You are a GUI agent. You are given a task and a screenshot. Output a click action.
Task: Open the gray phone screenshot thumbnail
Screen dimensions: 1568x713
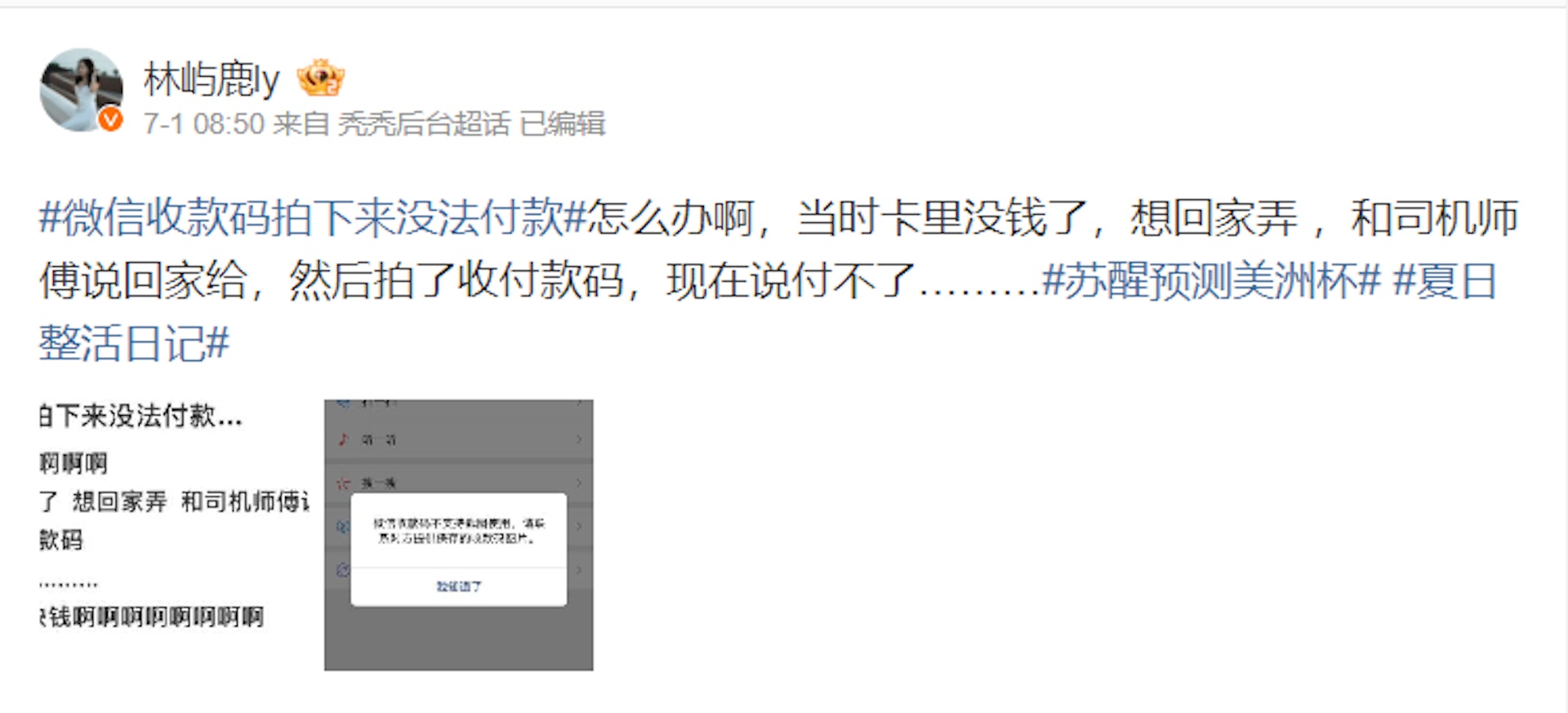click(x=459, y=535)
